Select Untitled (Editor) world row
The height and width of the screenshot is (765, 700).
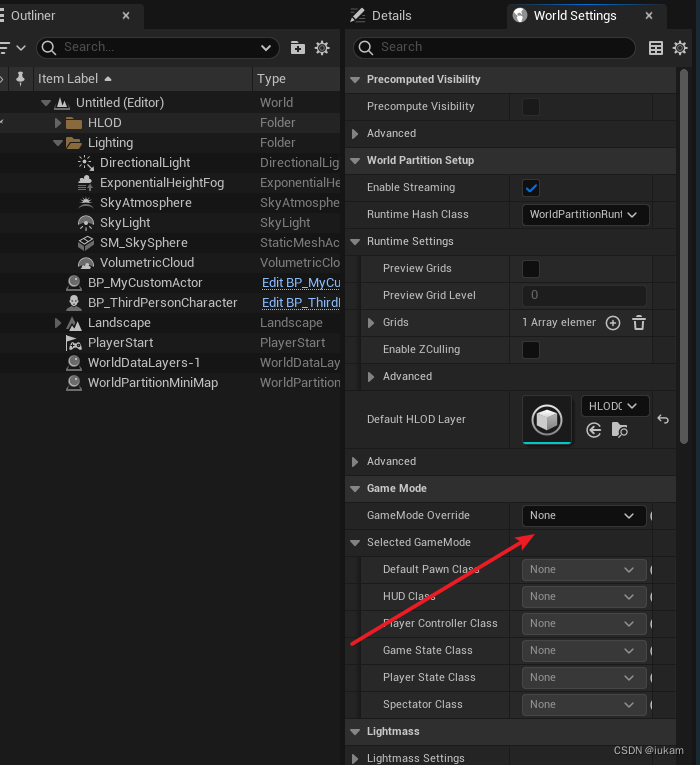click(170, 103)
